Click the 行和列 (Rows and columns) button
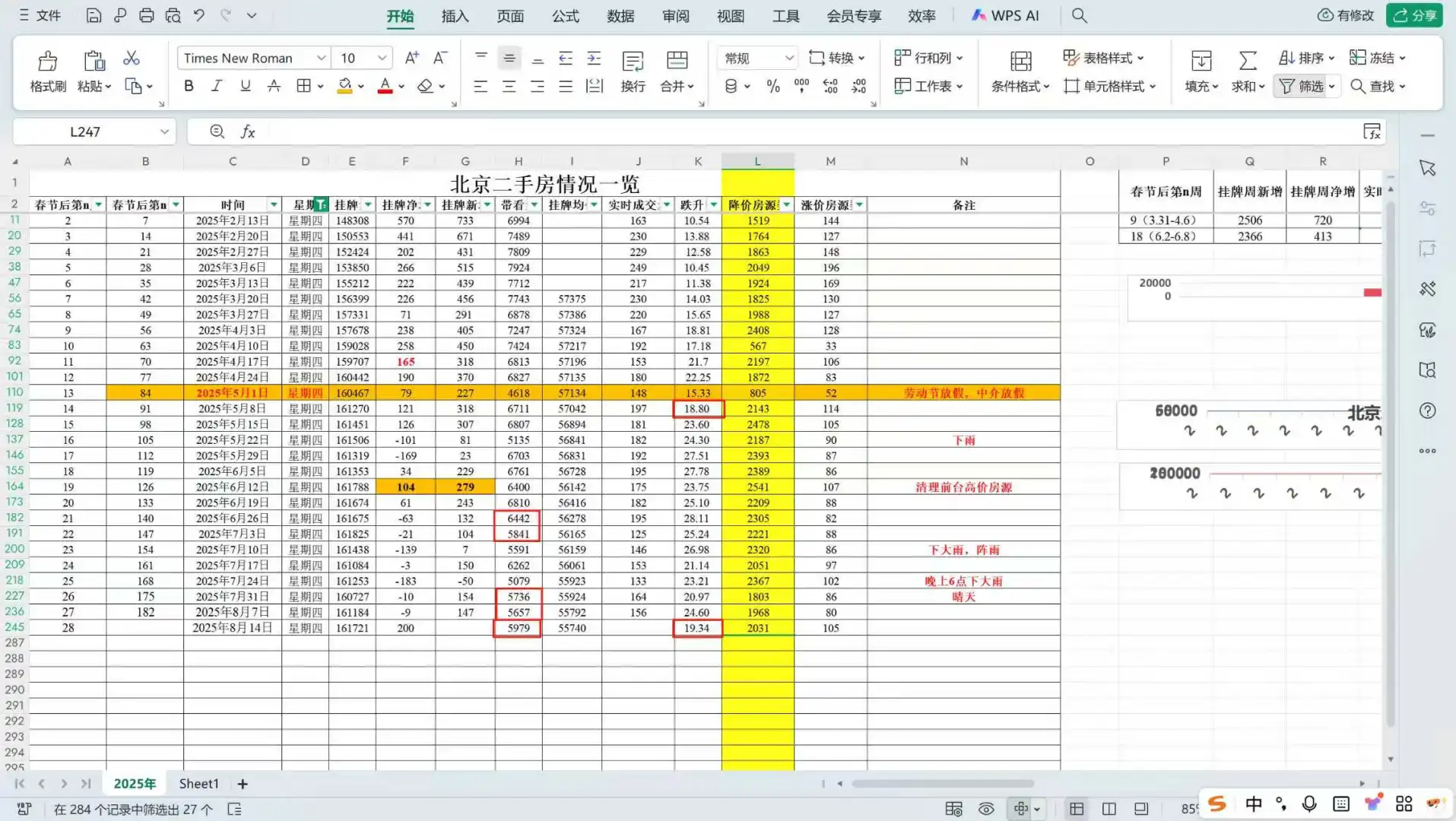This screenshot has height=821, width=1456. tap(928, 58)
